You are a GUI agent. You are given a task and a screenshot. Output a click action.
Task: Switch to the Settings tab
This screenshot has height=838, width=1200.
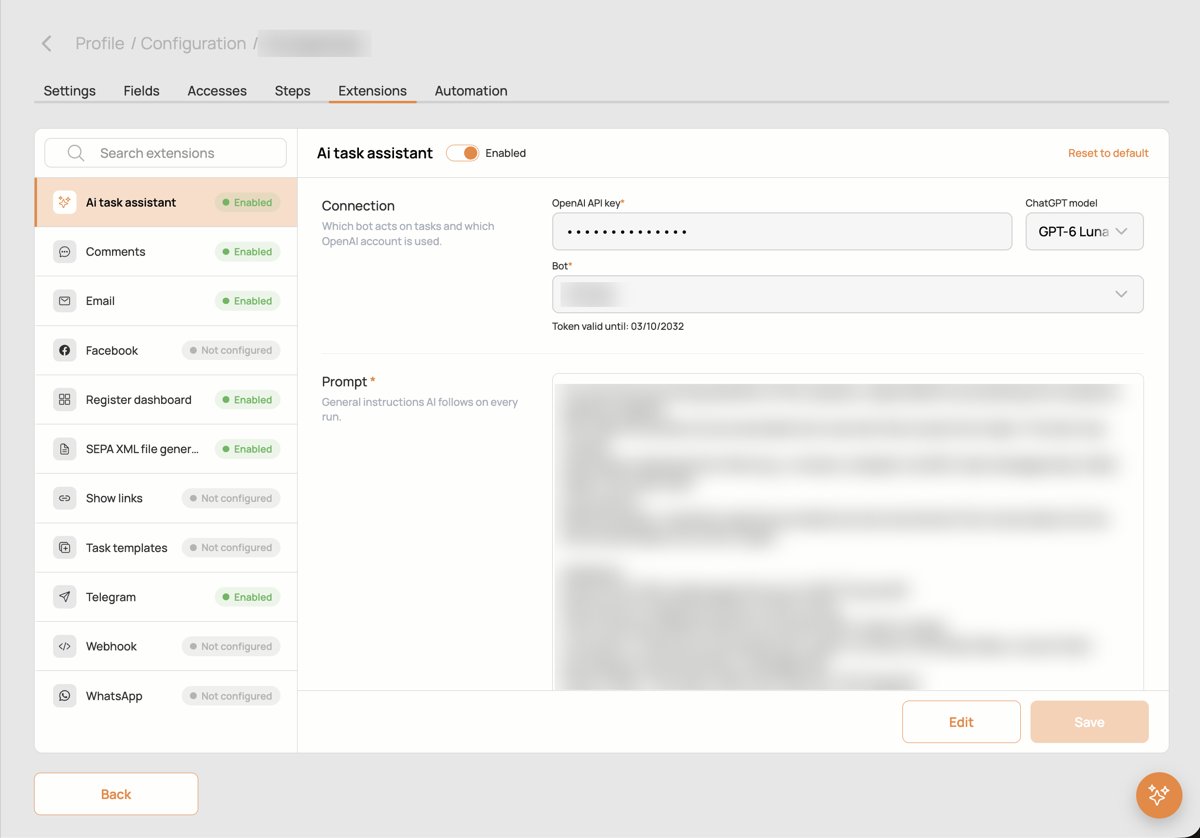70,91
